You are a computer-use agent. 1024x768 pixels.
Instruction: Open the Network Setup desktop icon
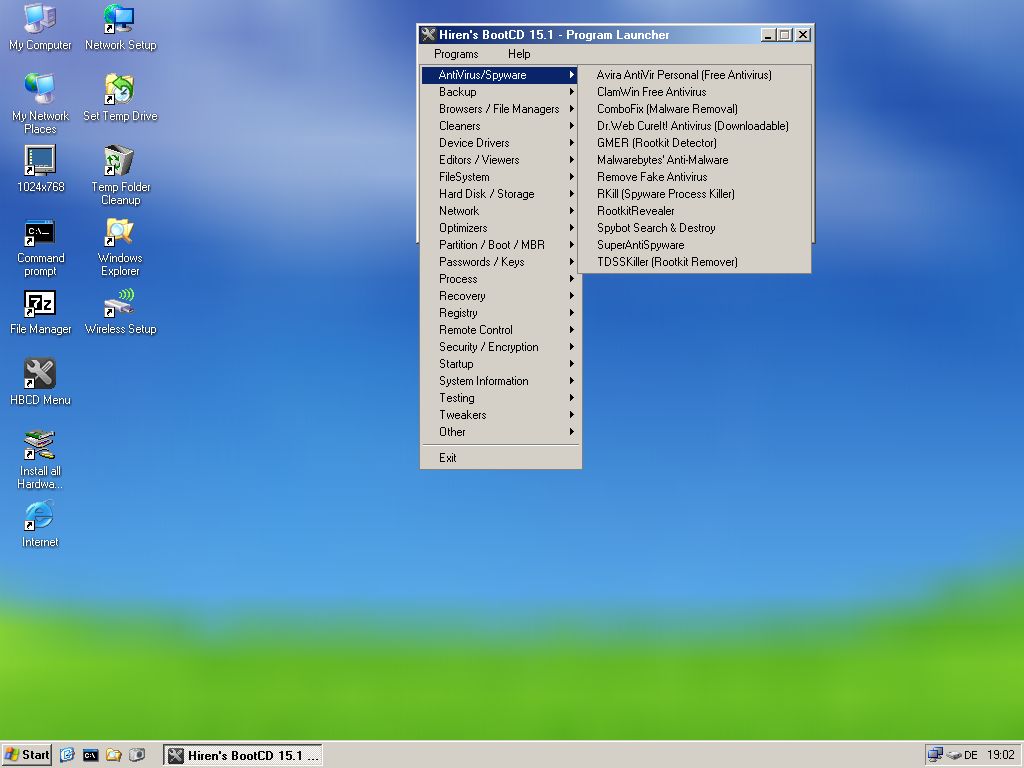click(120, 18)
